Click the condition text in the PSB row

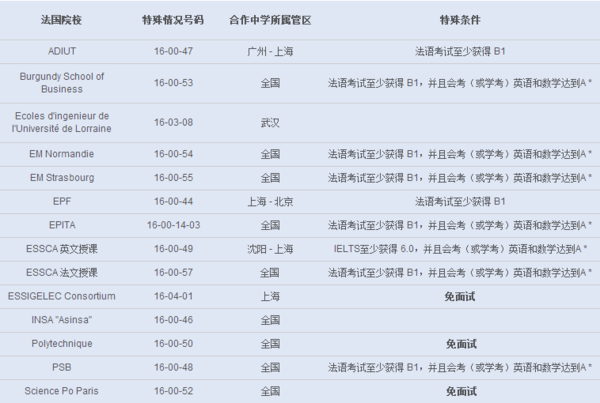click(460, 367)
